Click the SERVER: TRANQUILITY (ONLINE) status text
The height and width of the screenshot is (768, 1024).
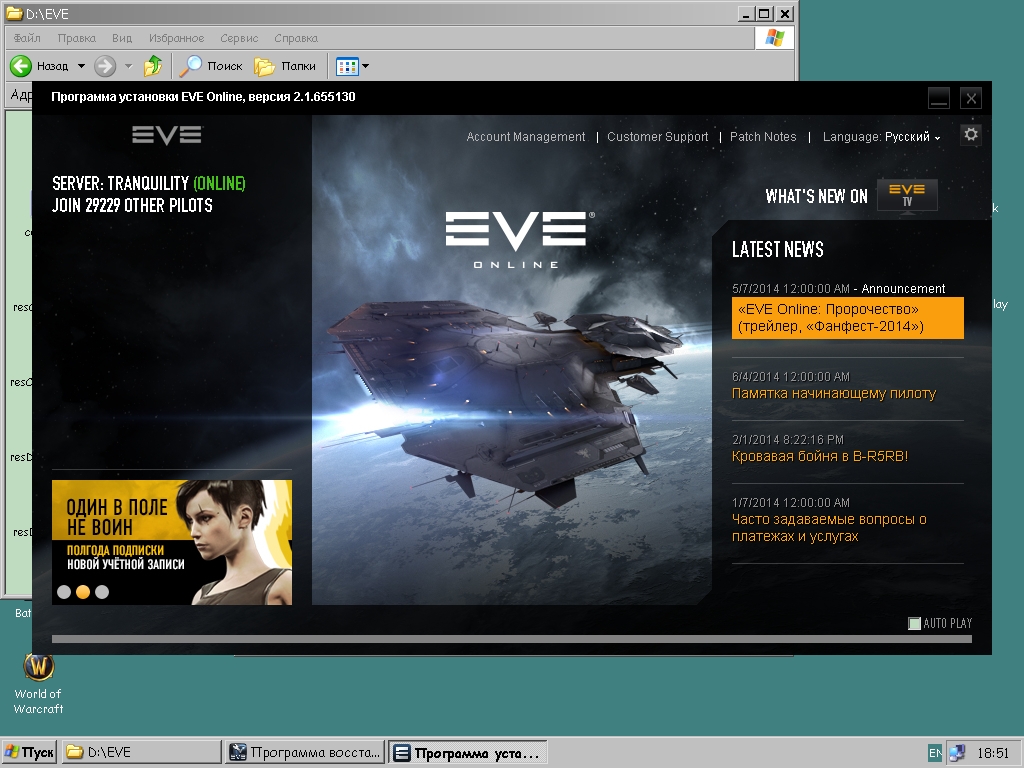tap(149, 184)
